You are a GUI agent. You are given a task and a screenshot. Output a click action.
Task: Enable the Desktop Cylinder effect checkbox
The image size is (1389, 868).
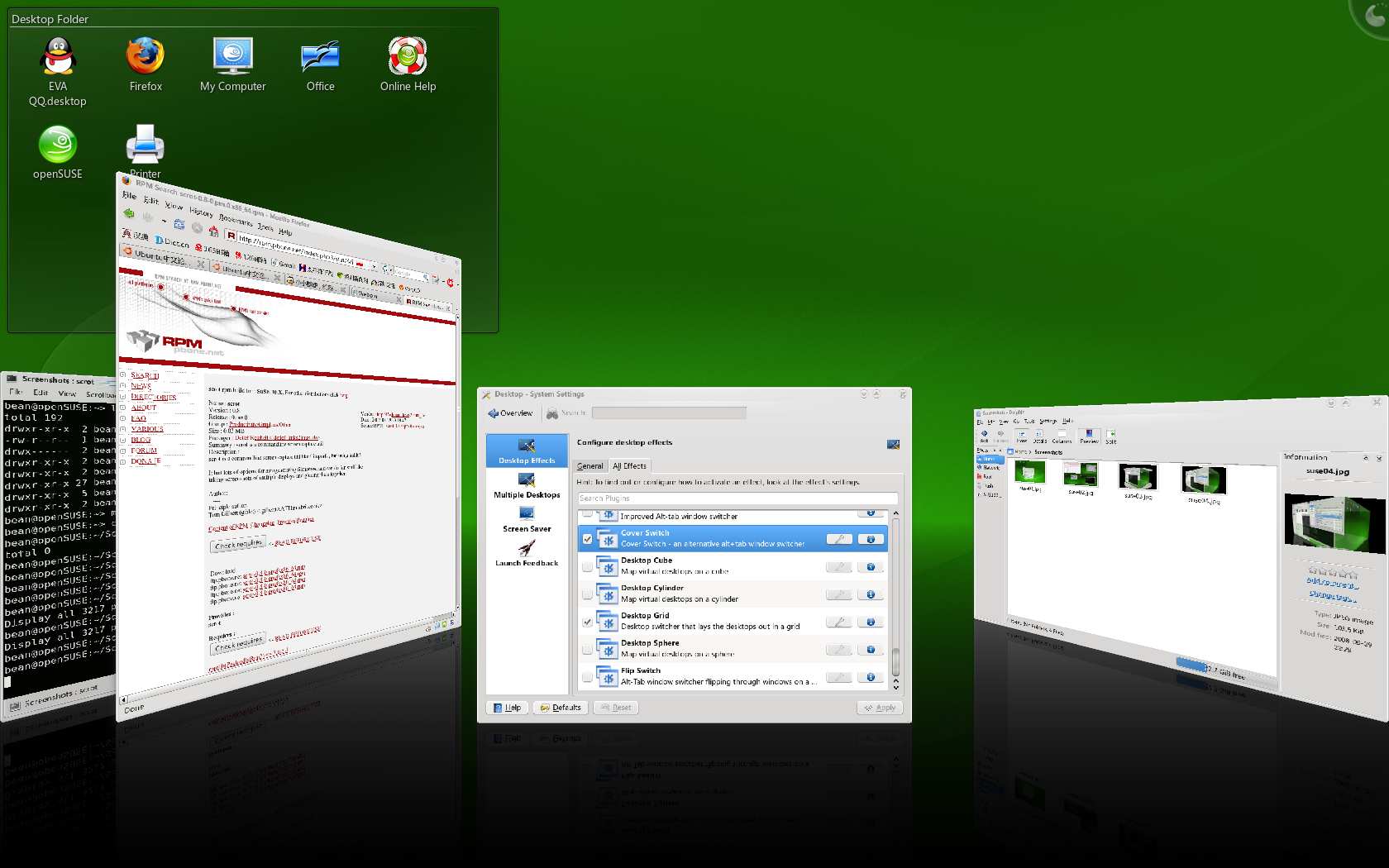point(588,594)
